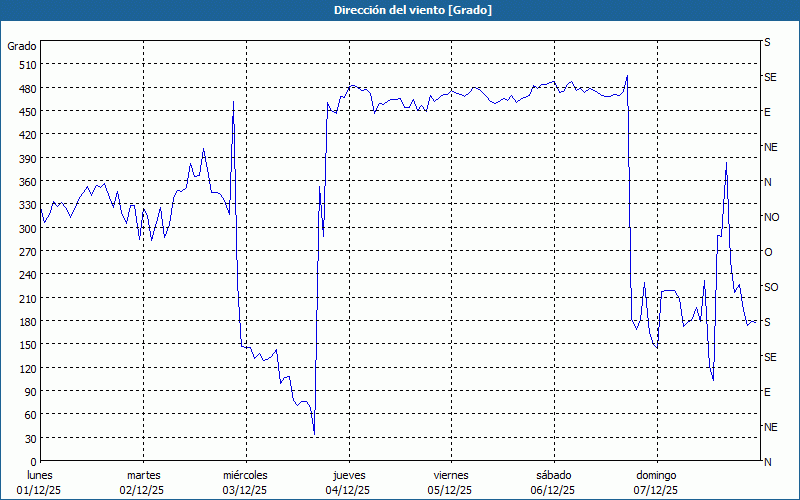Click the 90 tick label

point(28,391)
